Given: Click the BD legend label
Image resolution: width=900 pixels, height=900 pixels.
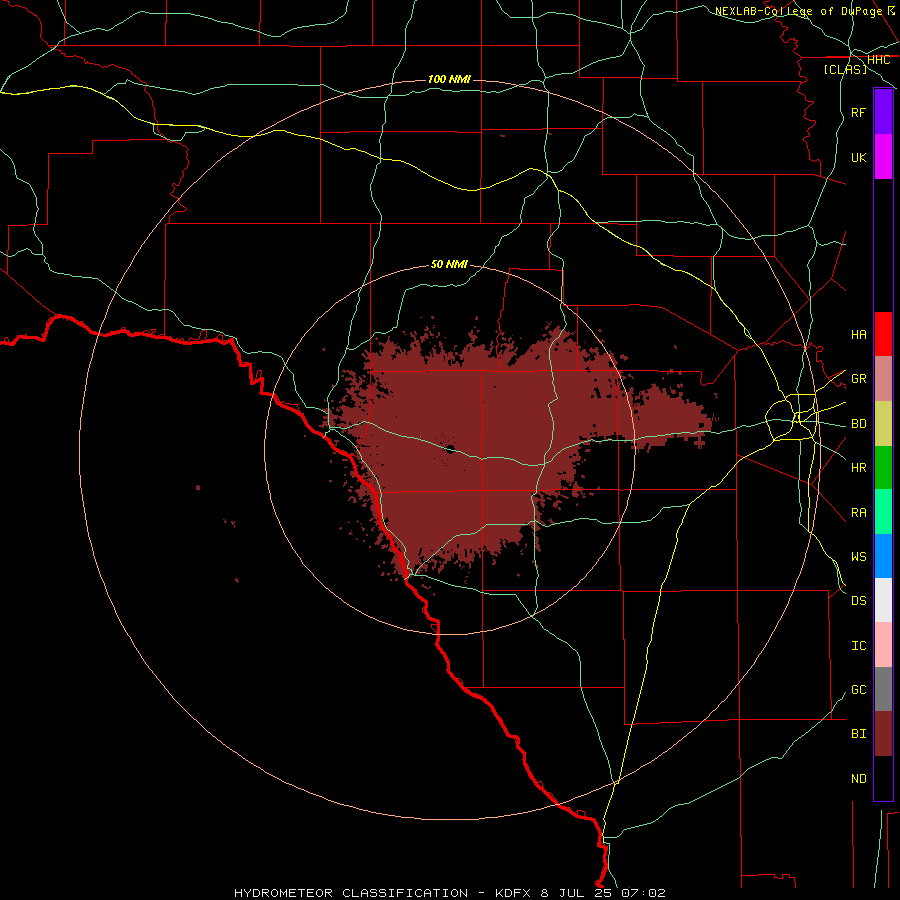Looking at the screenshot, I should [858, 424].
